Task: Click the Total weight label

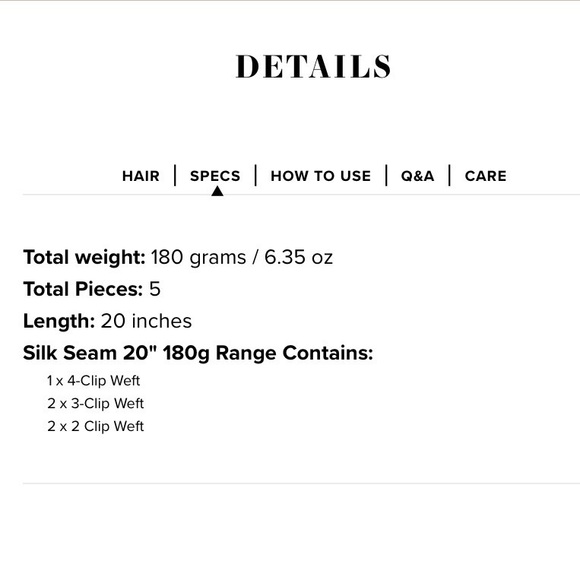Action: 84,257
